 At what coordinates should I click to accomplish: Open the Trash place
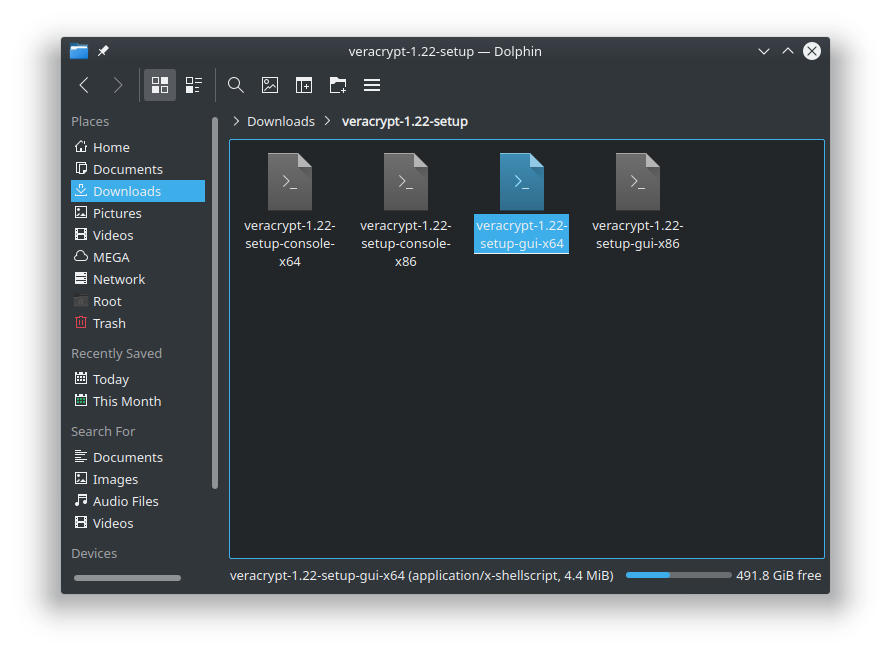[x=138, y=323]
